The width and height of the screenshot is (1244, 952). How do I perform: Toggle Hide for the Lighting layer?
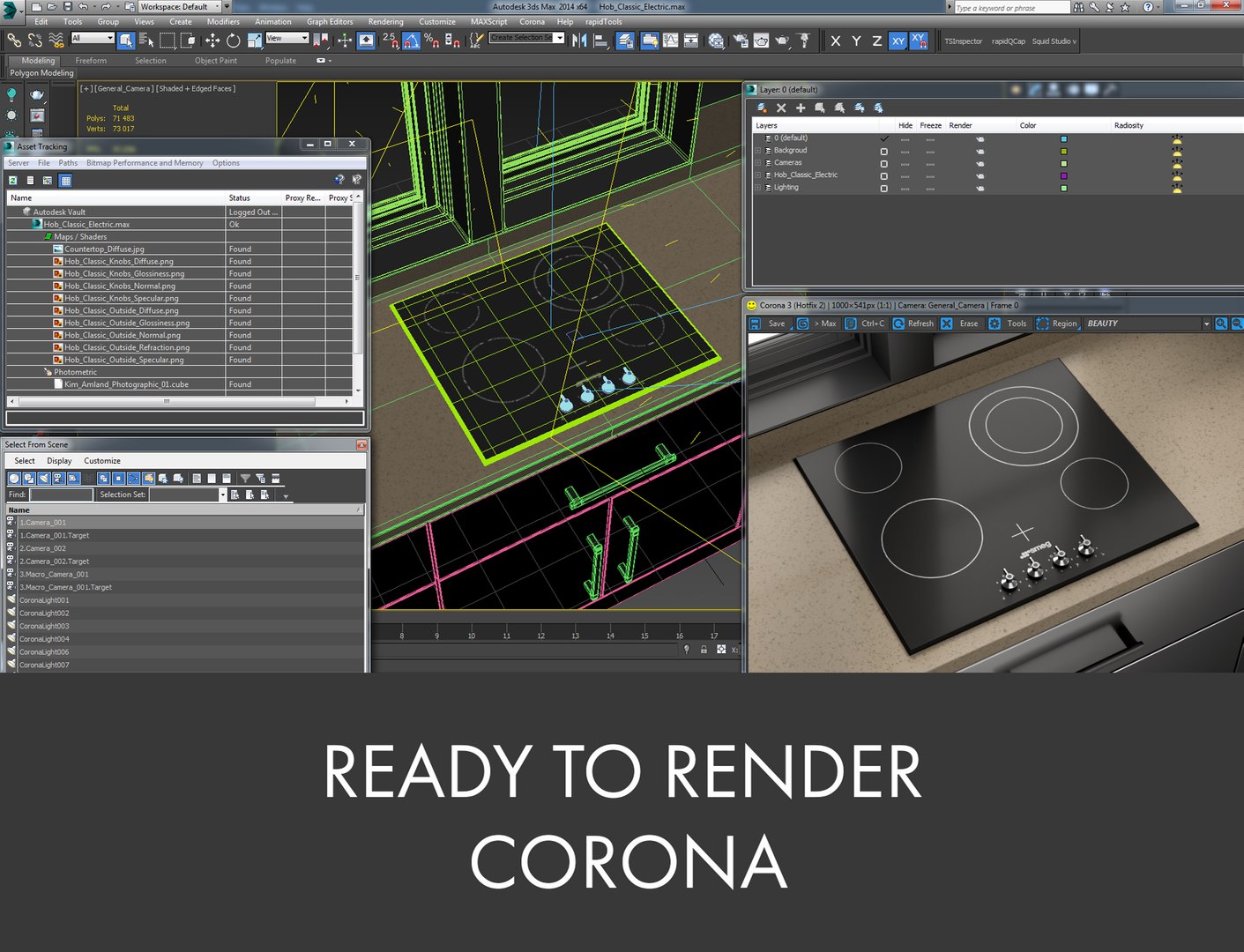[905, 188]
